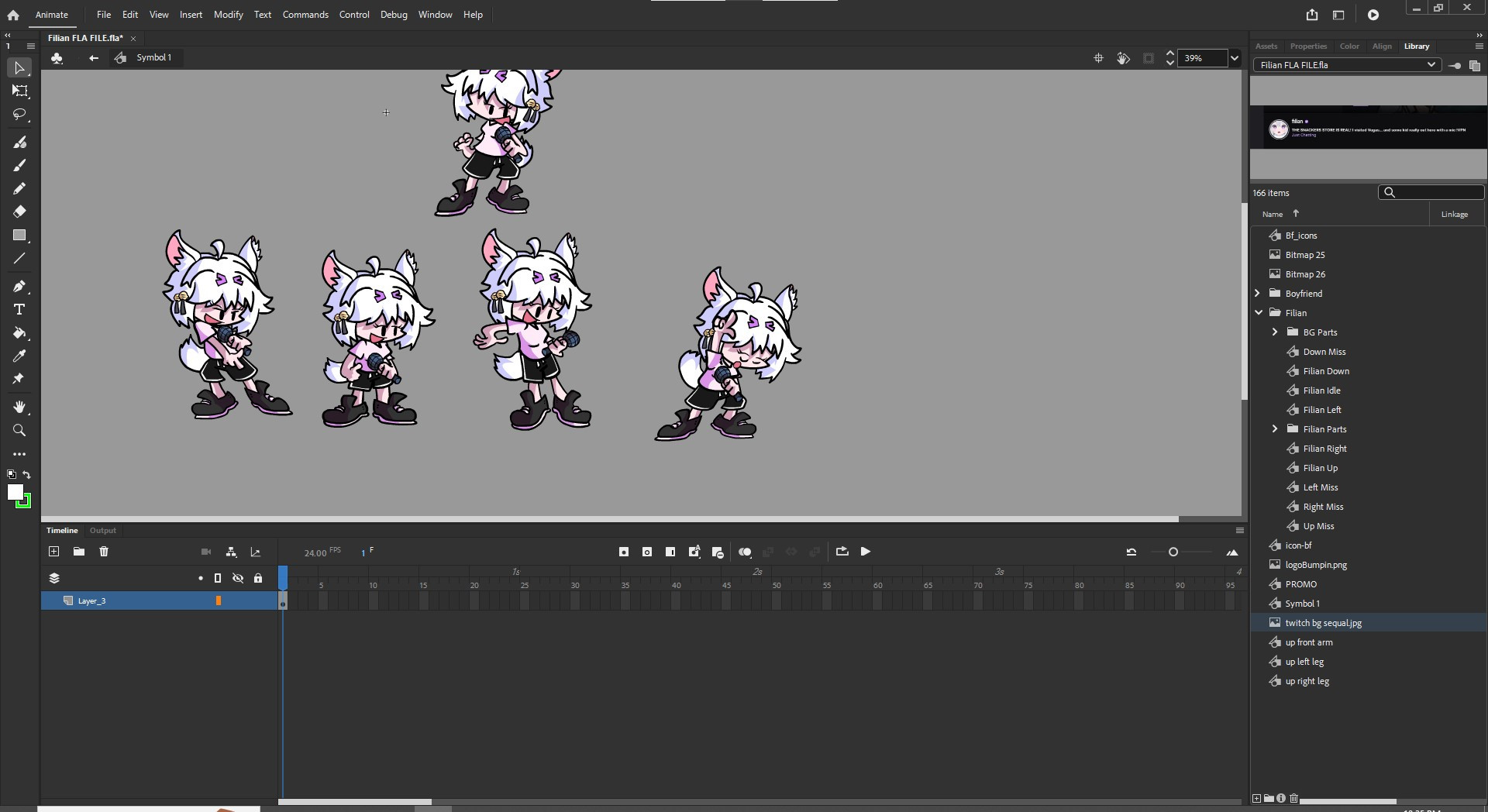Open the Modify menu

point(228,14)
